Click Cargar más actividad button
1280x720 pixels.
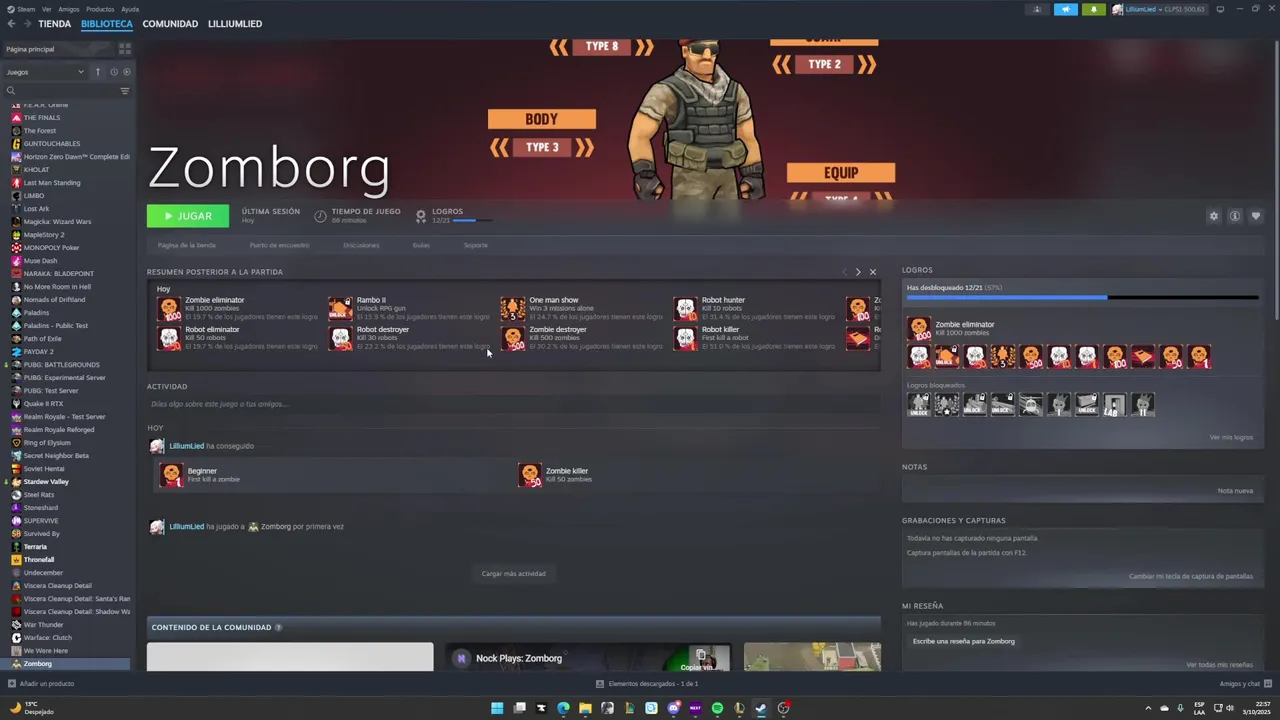pyautogui.click(x=514, y=574)
